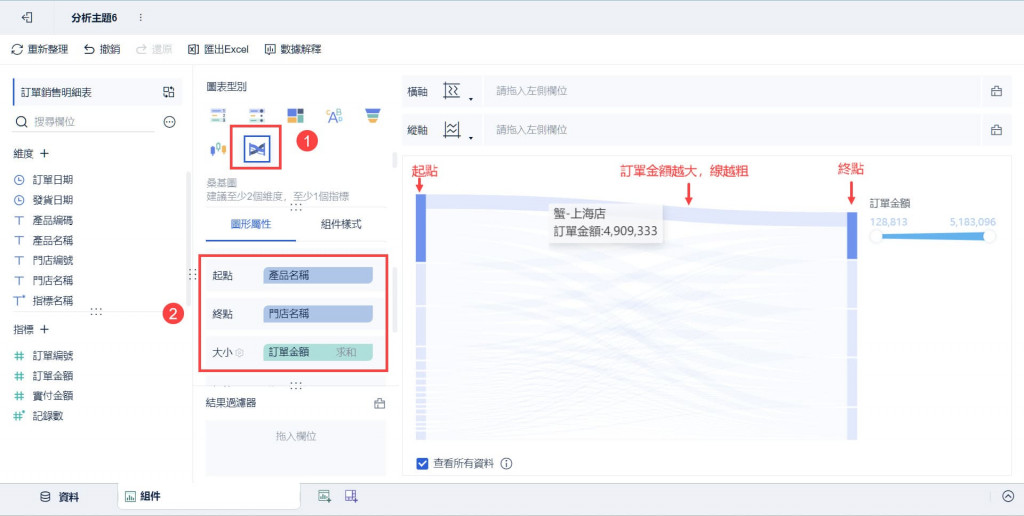
Task: Add an indicator with the plus beside 指標
Action: [44, 329]
